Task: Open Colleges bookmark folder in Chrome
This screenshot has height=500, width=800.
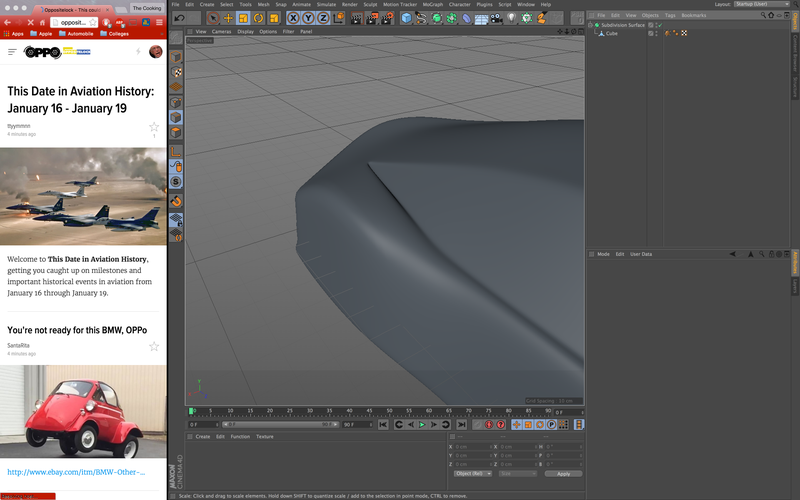Action: (x=114, y=34)
